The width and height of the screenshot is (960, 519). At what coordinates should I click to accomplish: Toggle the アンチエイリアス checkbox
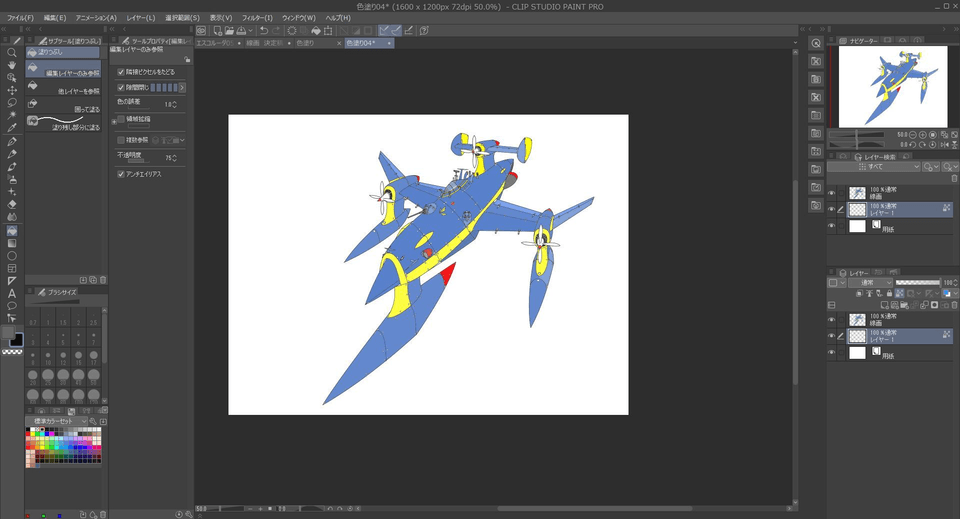(121, 174)
